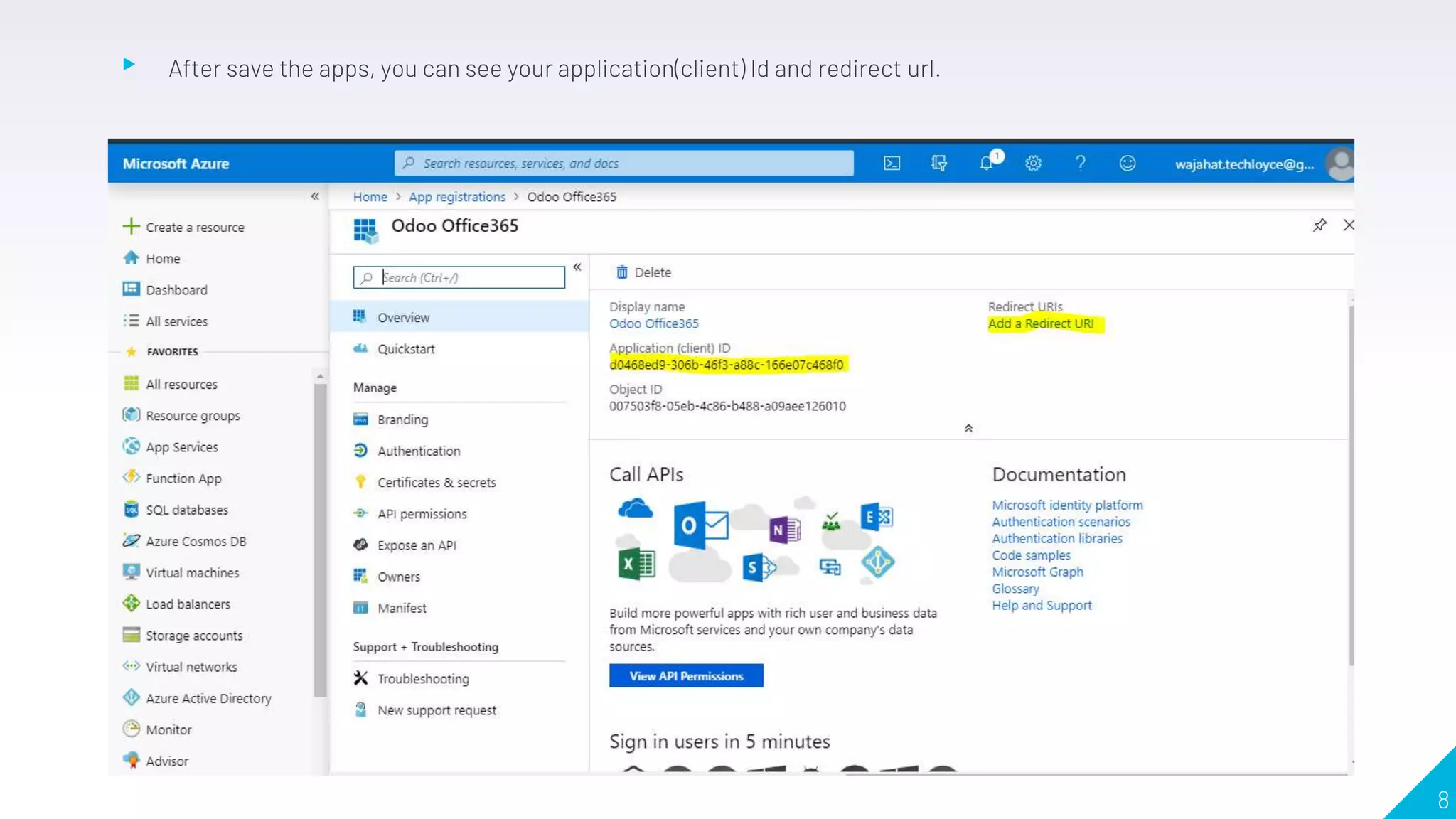The image size is (1456, 819).
Task: Open Authentication scenarios link
Action: pos(1061,522)
